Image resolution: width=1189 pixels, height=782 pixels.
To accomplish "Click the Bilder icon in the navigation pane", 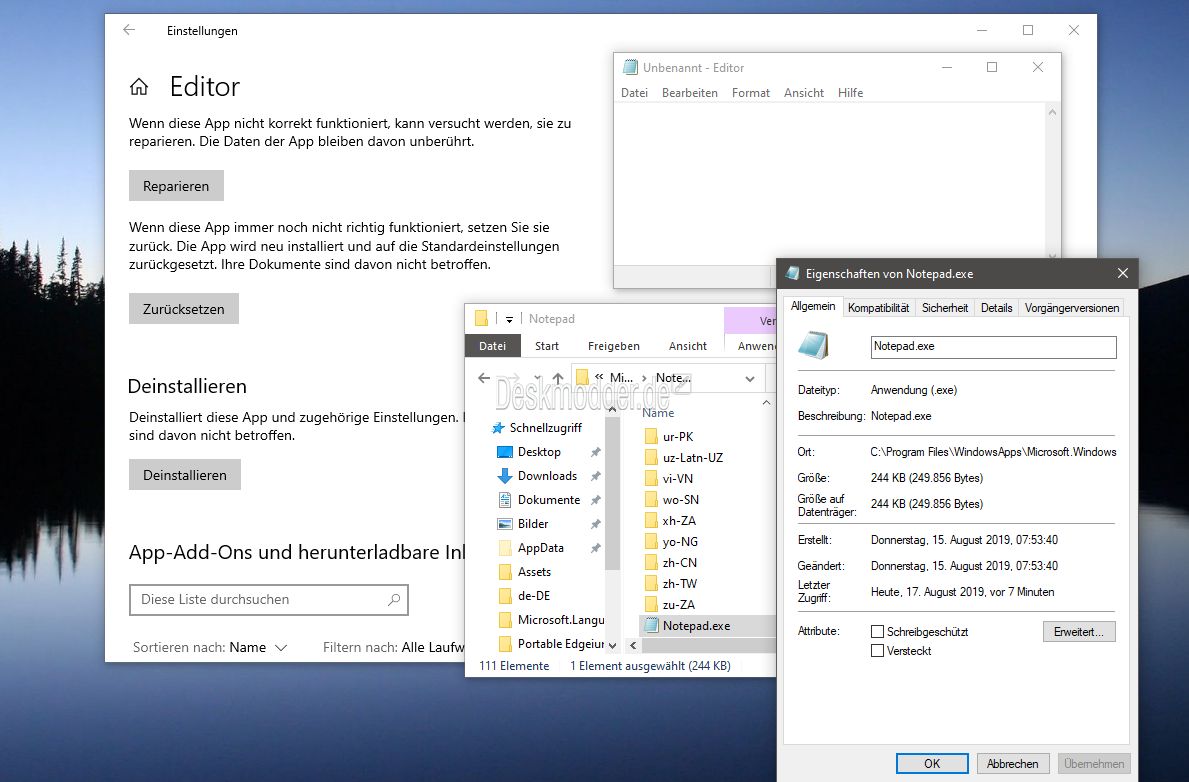I will point(505,524).
